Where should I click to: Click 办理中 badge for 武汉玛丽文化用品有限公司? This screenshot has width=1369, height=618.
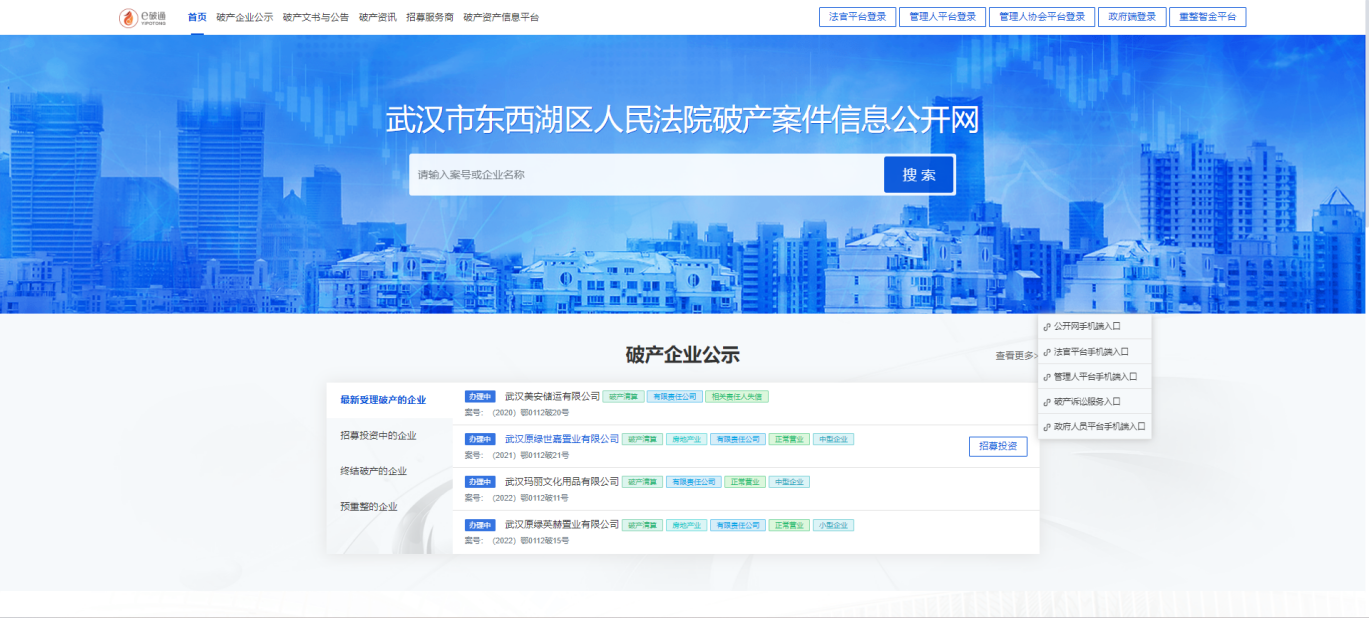click(480, 482)
